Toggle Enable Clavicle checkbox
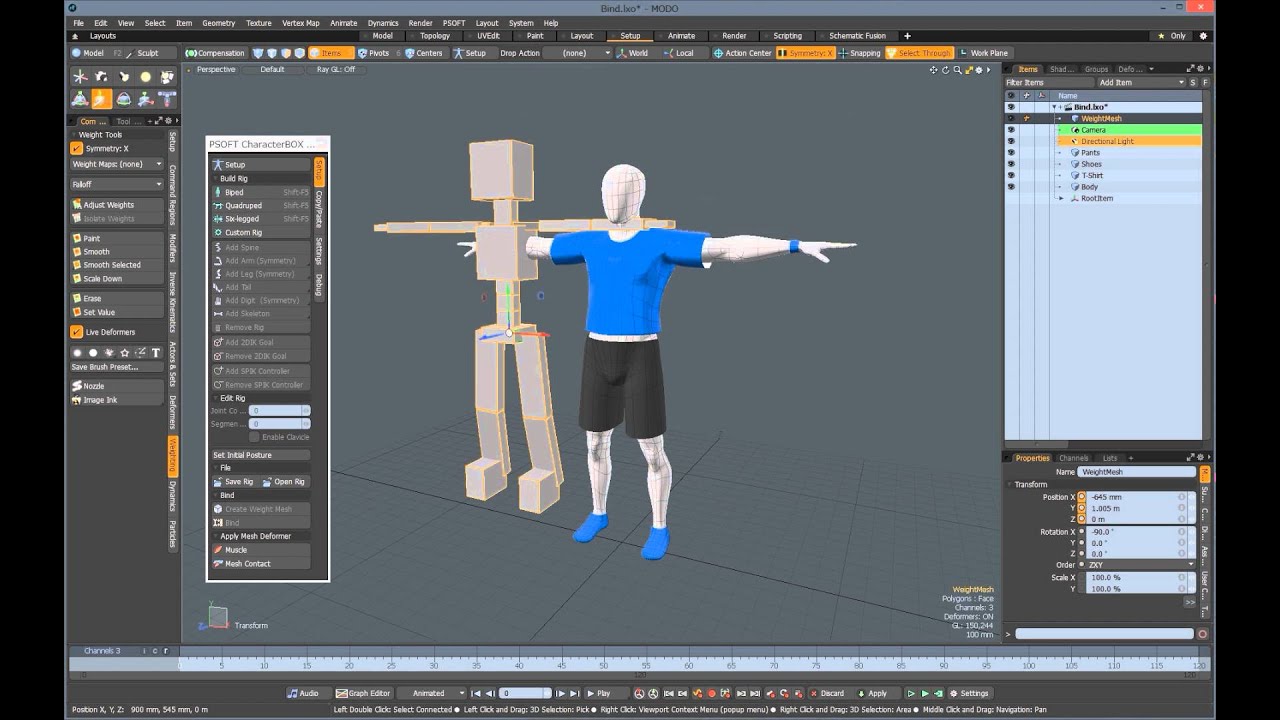The height and width of the screenshot is (720, 1280). click(x=254, y=437)
